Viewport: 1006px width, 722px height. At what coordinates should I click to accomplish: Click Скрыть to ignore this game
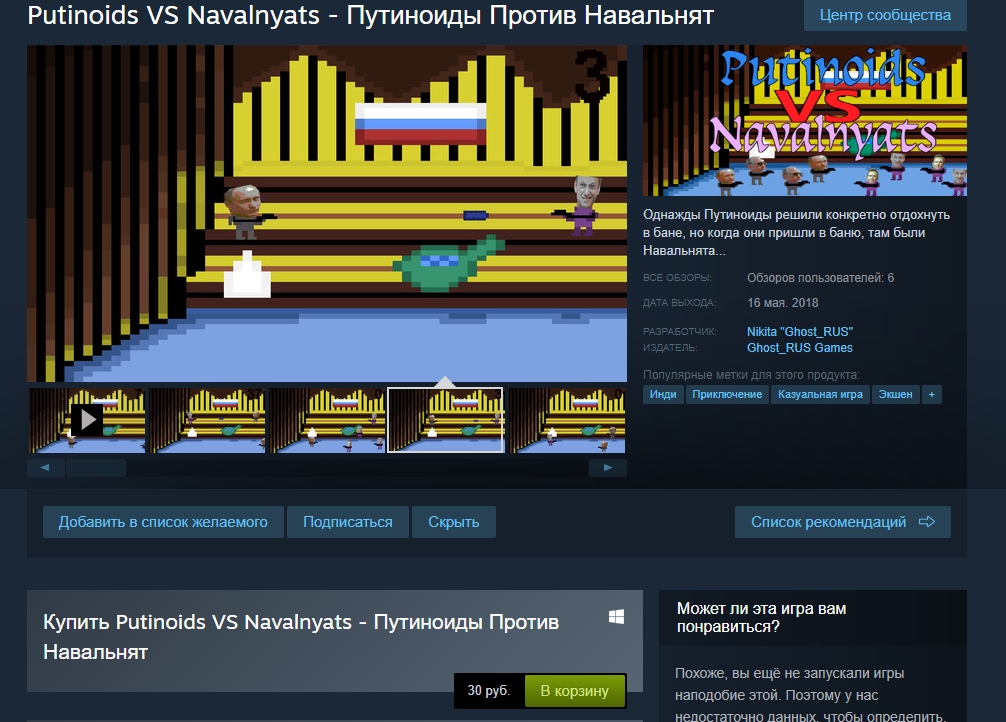pos(453,522)
